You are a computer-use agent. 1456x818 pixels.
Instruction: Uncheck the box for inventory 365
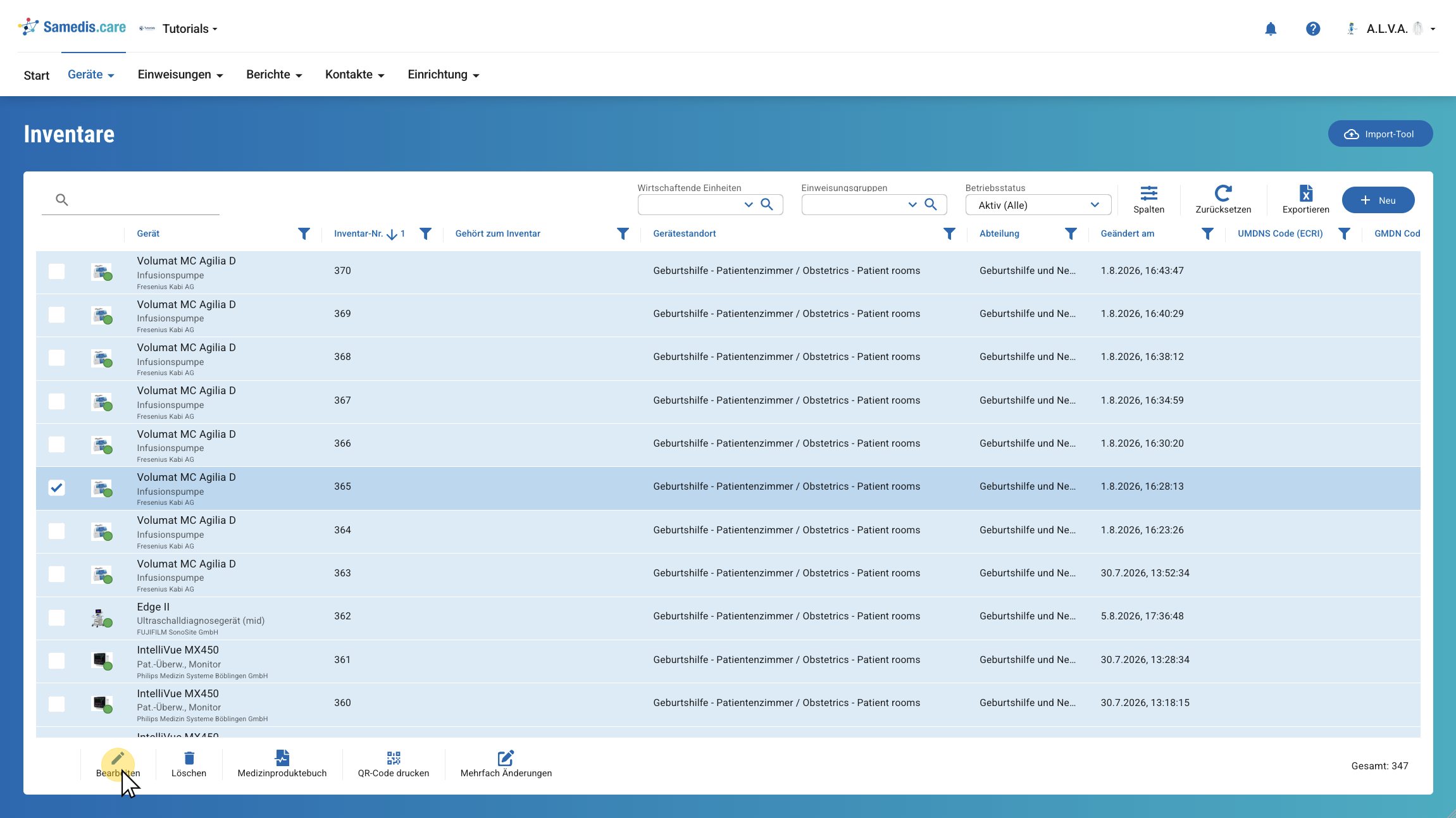point(57,488)
